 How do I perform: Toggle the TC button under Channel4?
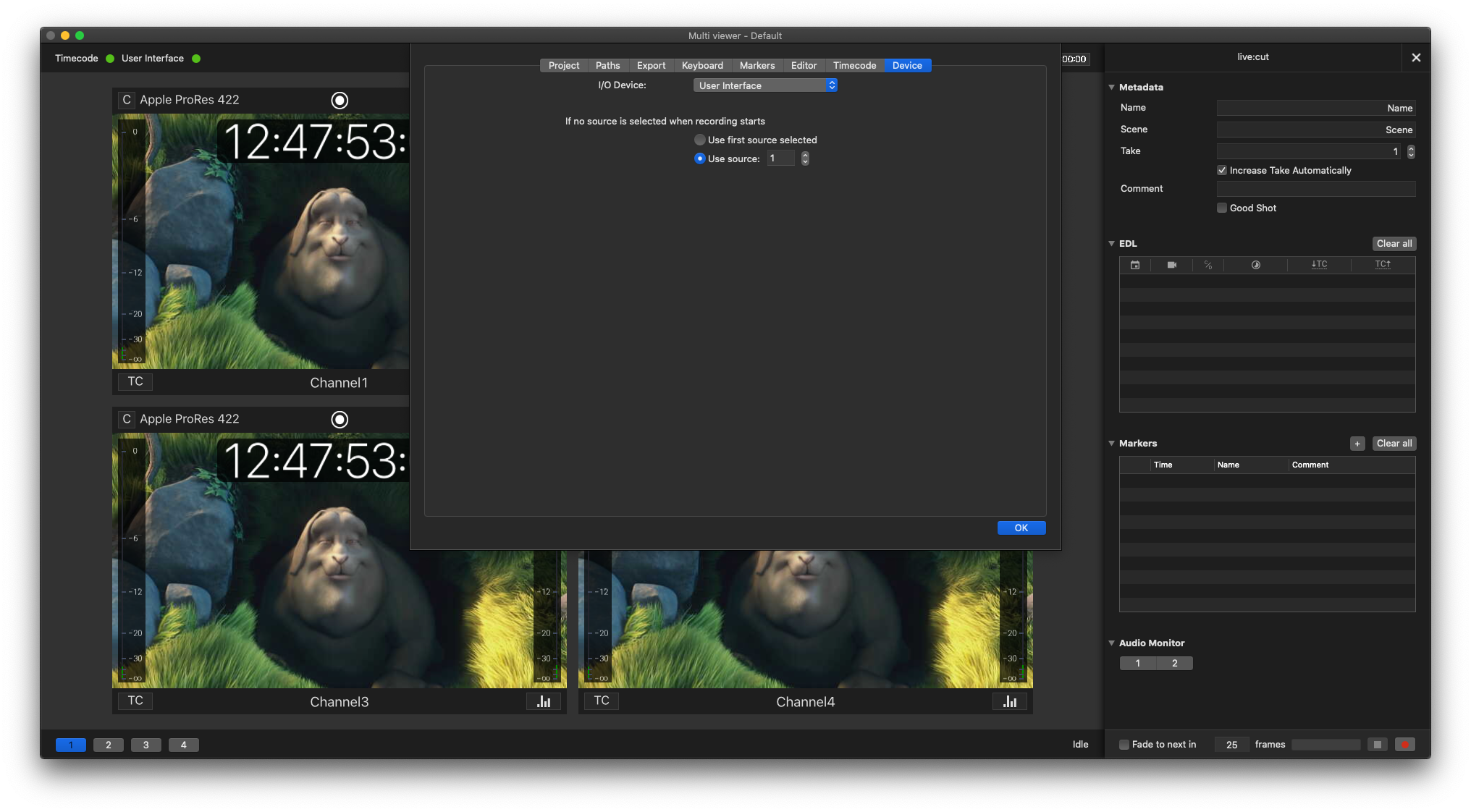pos(602,701)
